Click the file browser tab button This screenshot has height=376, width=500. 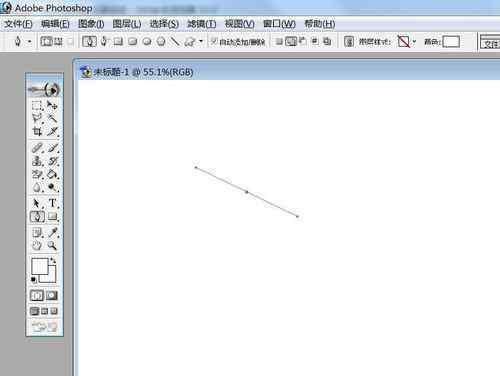click(491, 44)
